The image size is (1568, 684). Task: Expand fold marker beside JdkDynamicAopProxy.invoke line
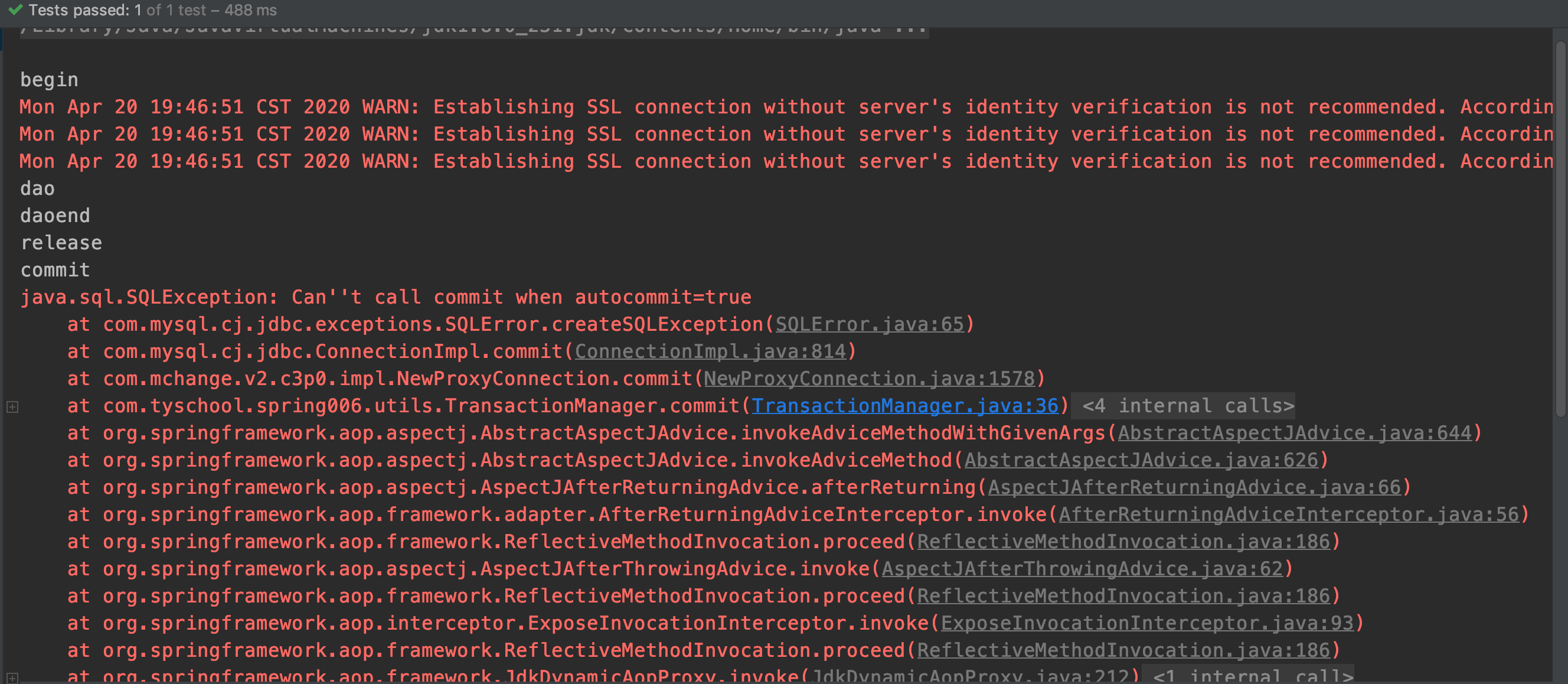click(x=12, y=678)
